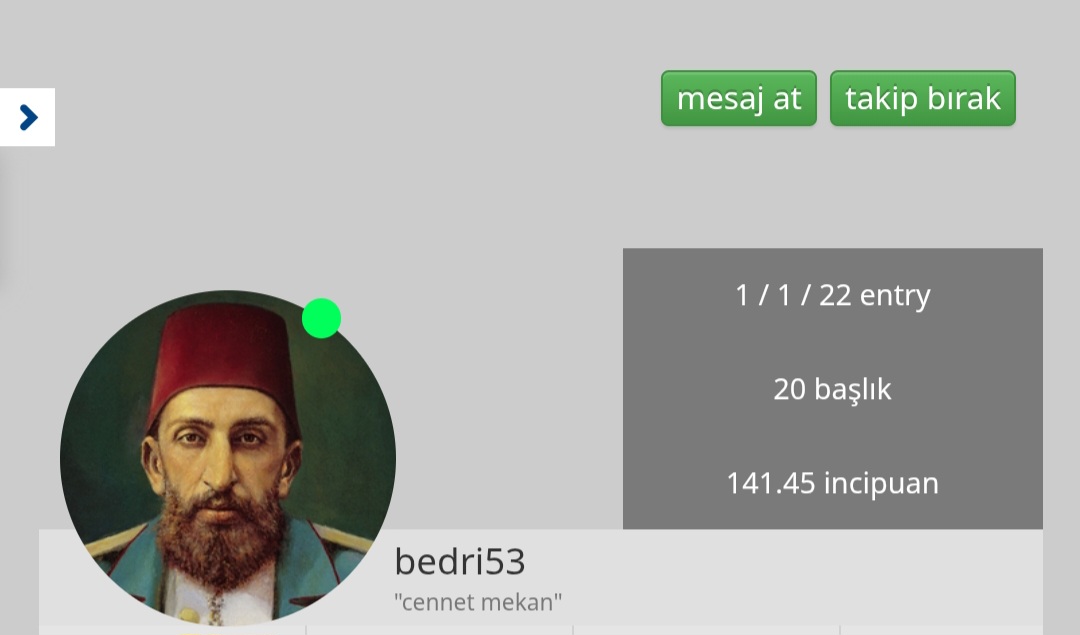Open the fez-wearing portrait avatar
The width and height of the screenshot is (1080, 635).
(x=228, y=457)
